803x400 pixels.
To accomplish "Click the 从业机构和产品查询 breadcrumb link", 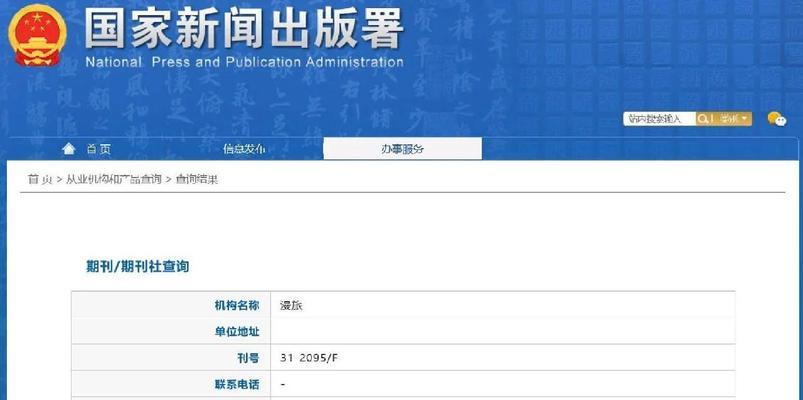I will 114,179.
